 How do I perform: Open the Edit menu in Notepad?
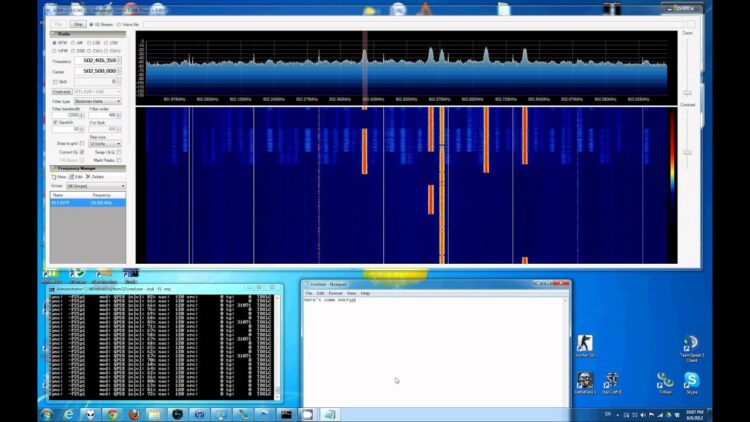click(x=321, y=293)
